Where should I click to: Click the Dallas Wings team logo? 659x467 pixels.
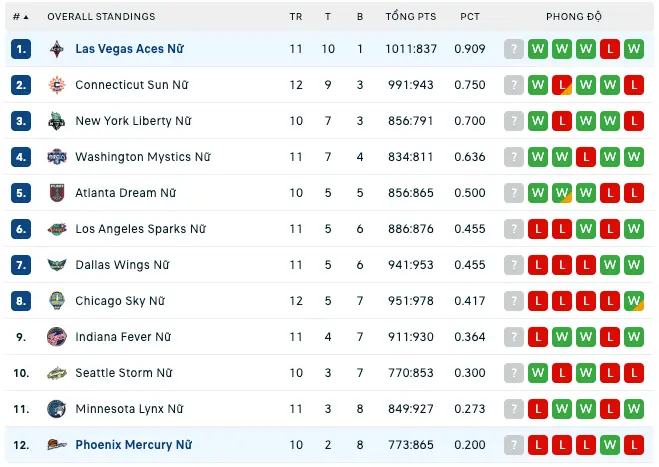coord(56,265)
